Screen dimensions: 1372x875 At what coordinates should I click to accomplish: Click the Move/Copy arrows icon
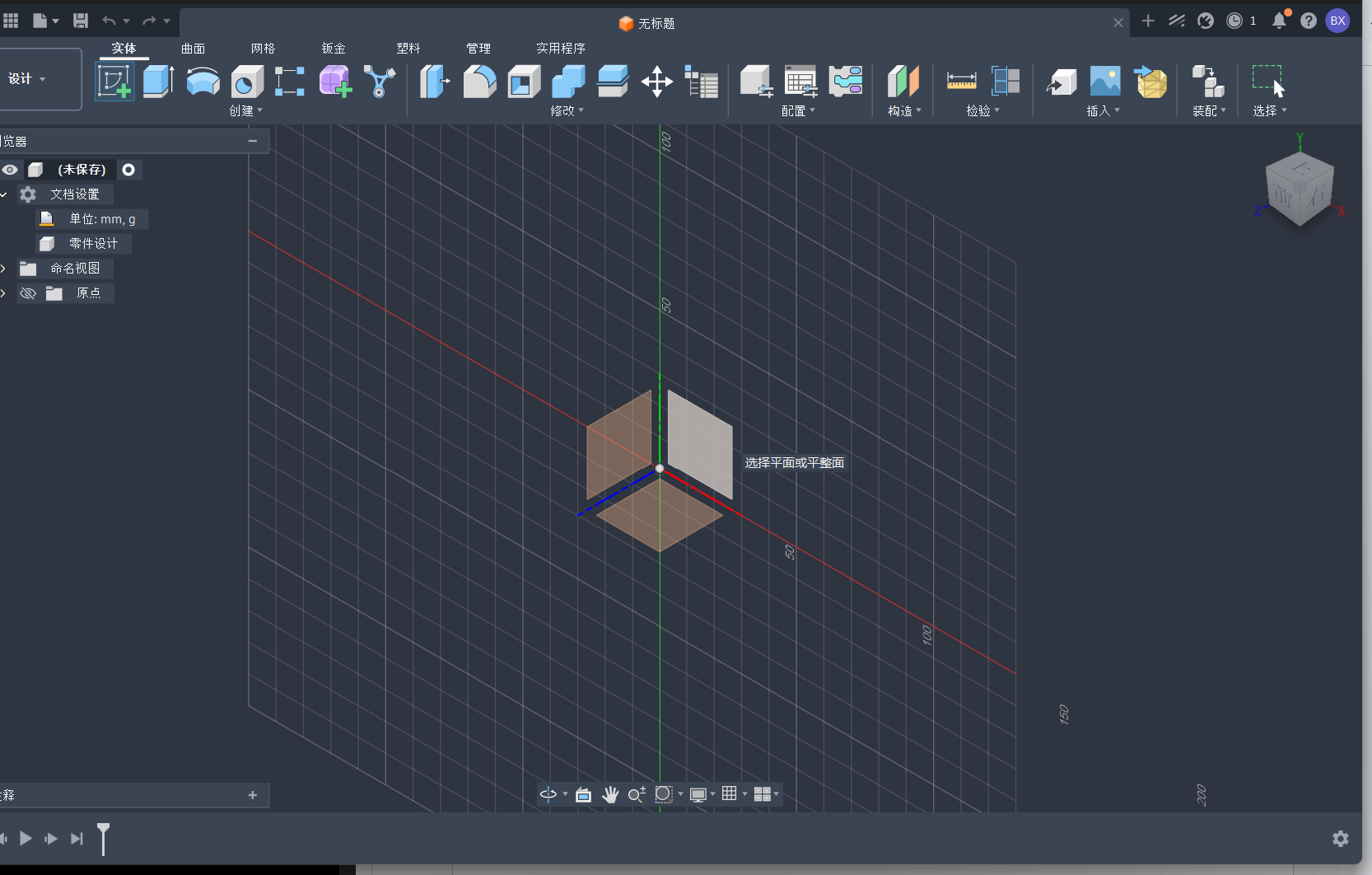click(x=656, y=82)
